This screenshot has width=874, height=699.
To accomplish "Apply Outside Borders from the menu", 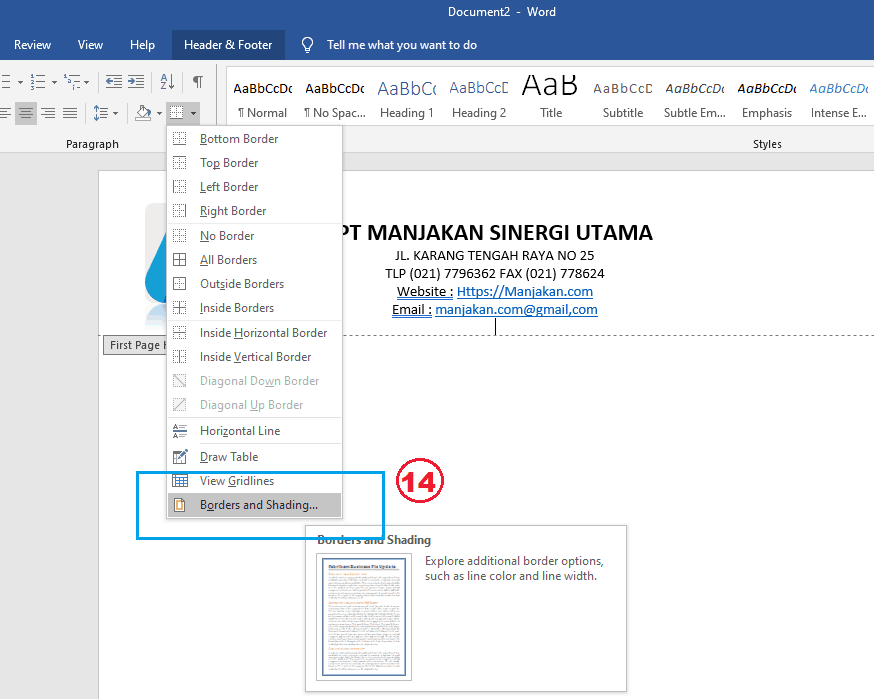I will pyautogui.click(x=255, y=284).
